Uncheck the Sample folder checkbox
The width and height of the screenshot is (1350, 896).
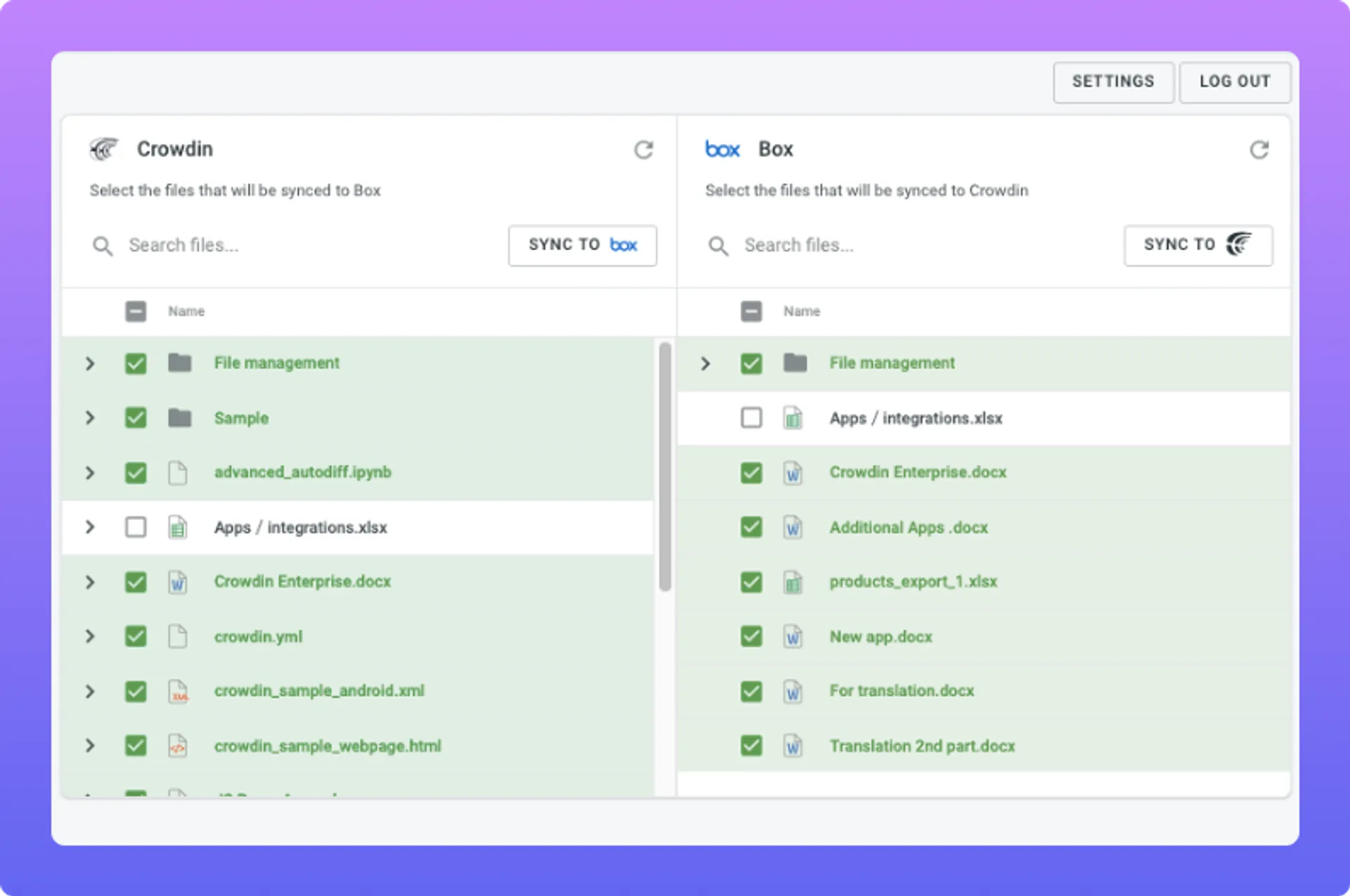point(136,418)
